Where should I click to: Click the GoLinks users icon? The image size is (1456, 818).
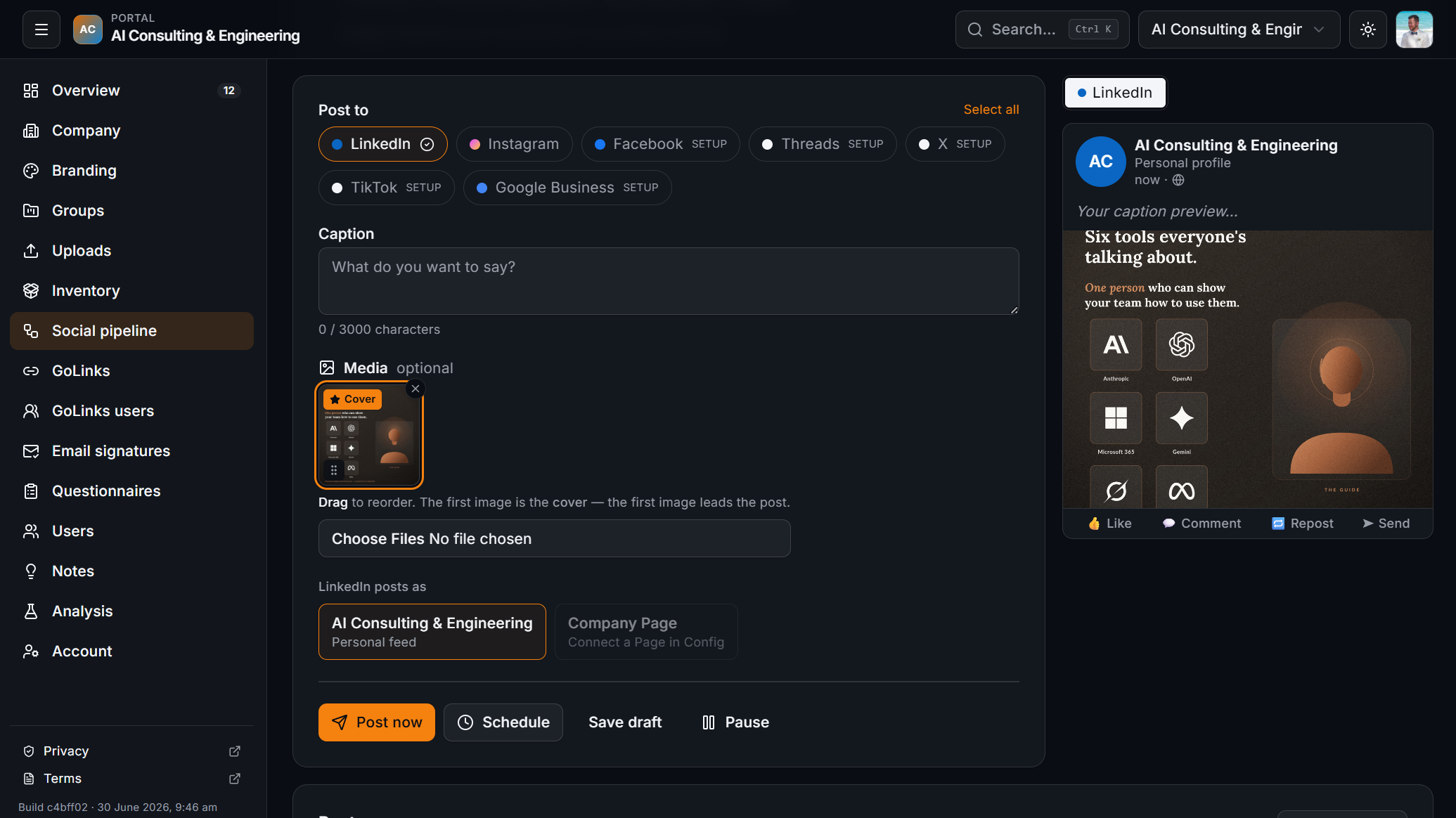(x=31, y=411)
